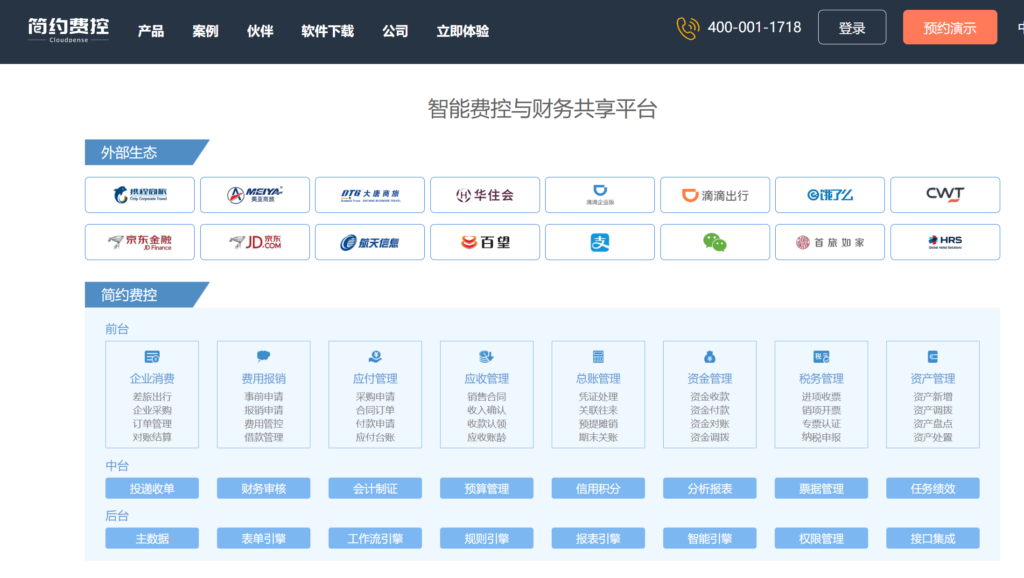Screen dimensions: 1024x578
Task: Open the 总账管理 ledger icon
Action: point(598,355)
